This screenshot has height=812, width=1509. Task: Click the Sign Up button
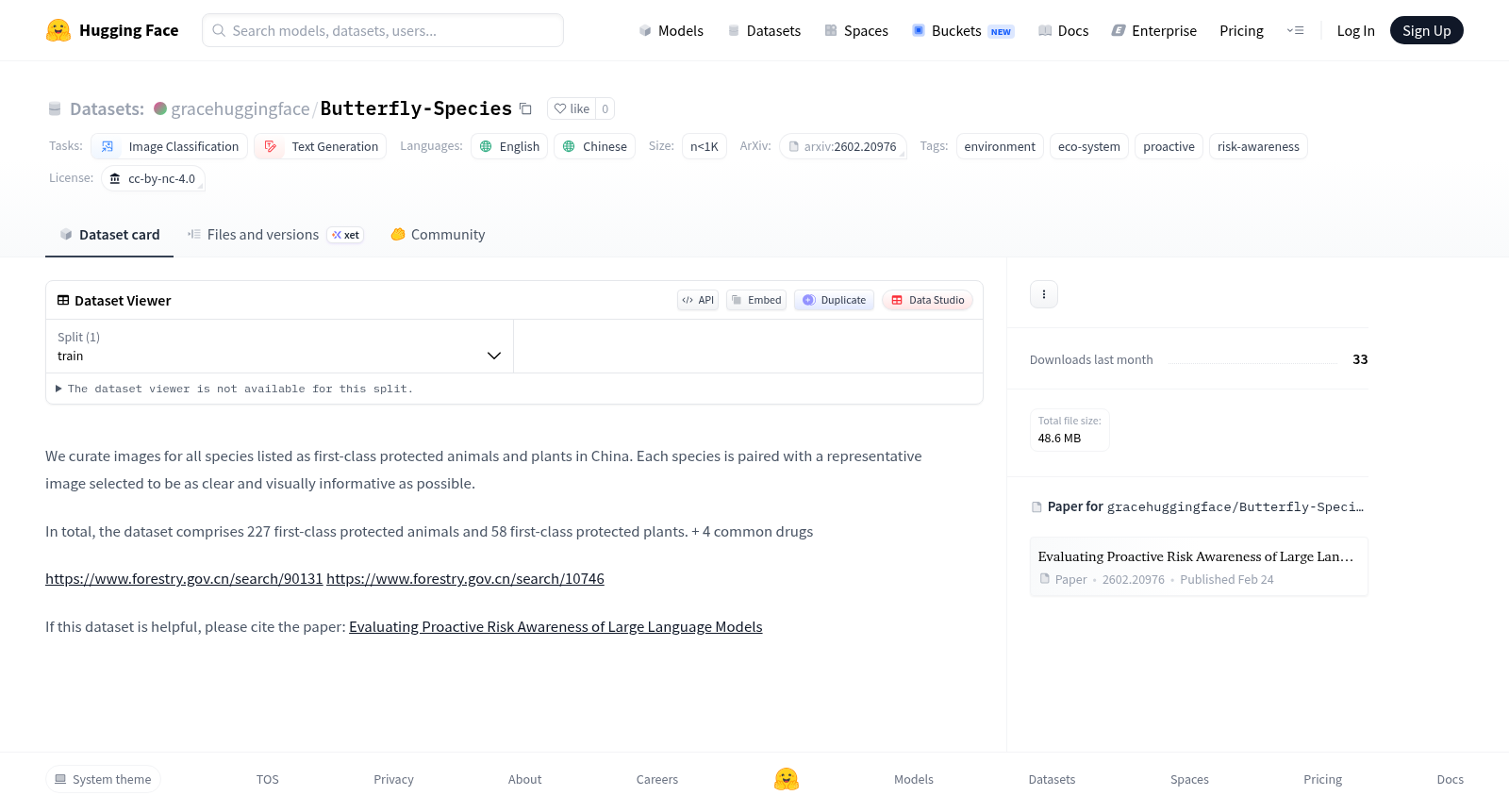click(x=1426, y=30)
